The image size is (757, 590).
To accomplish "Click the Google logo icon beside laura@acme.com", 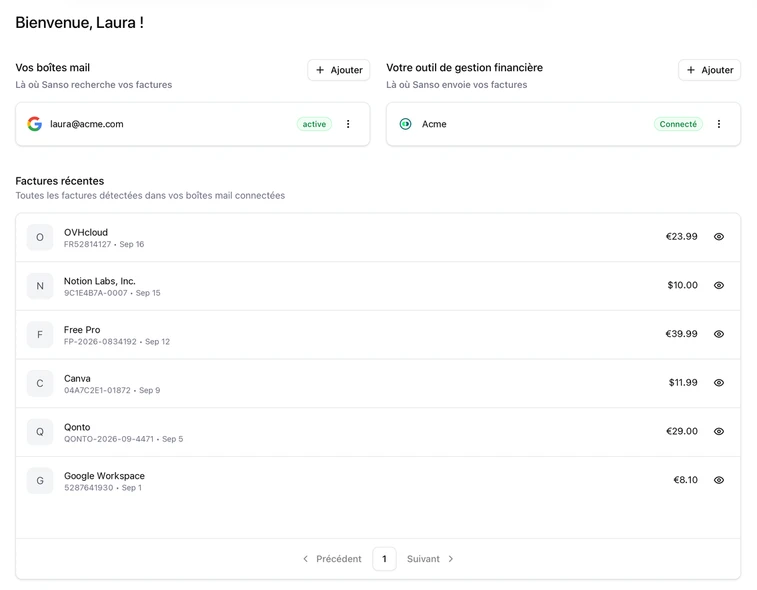I will (34, 124).
